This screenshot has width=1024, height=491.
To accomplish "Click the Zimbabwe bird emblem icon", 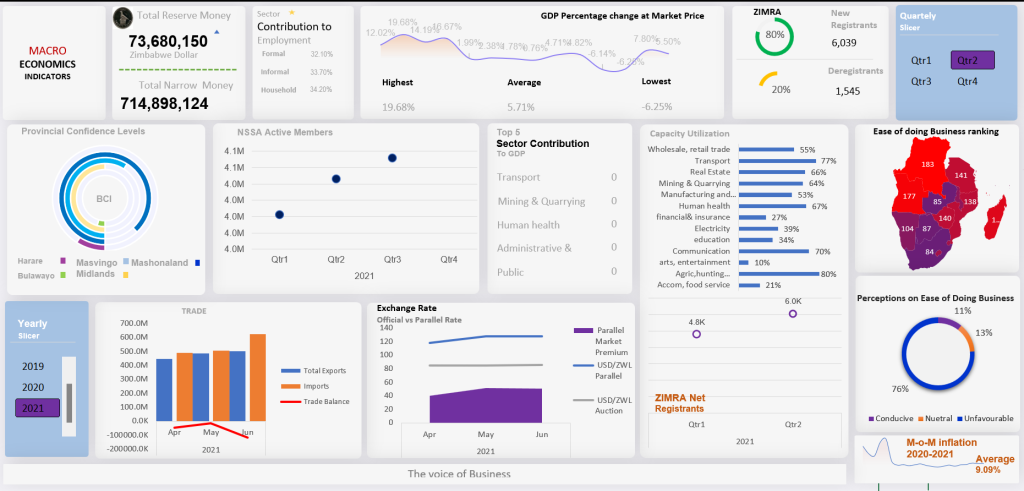I will pyautogui.click(x=124, y=16).
